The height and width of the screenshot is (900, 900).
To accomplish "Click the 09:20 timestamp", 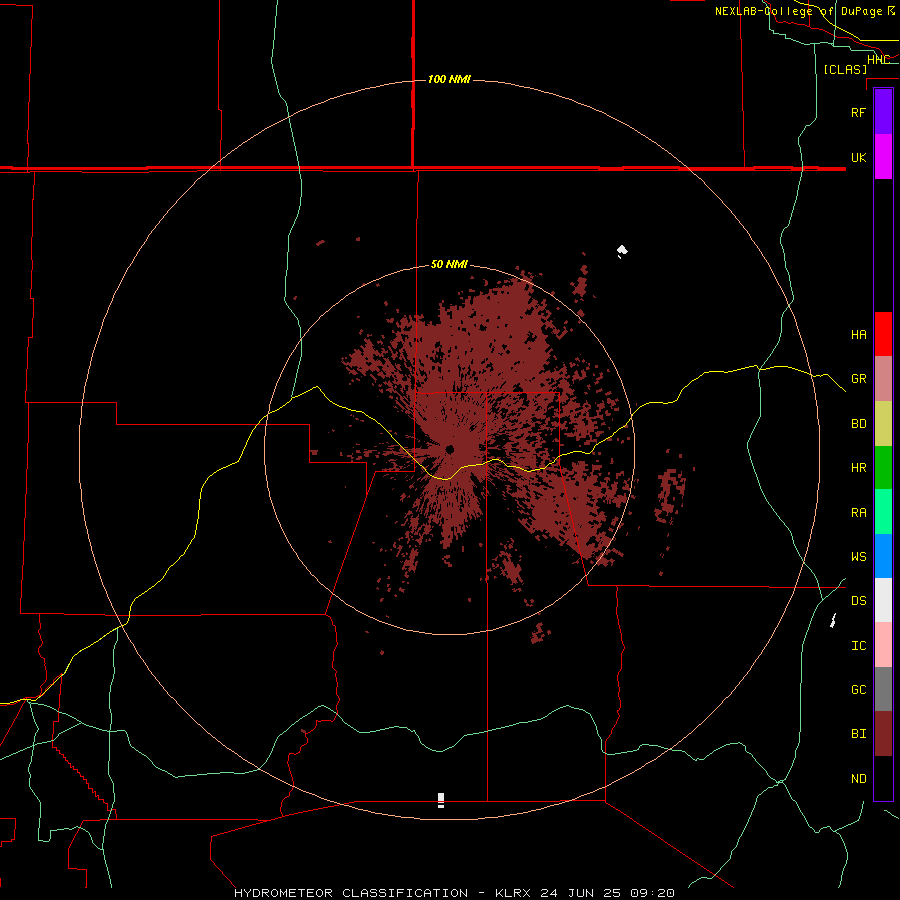I will (653, 893).
